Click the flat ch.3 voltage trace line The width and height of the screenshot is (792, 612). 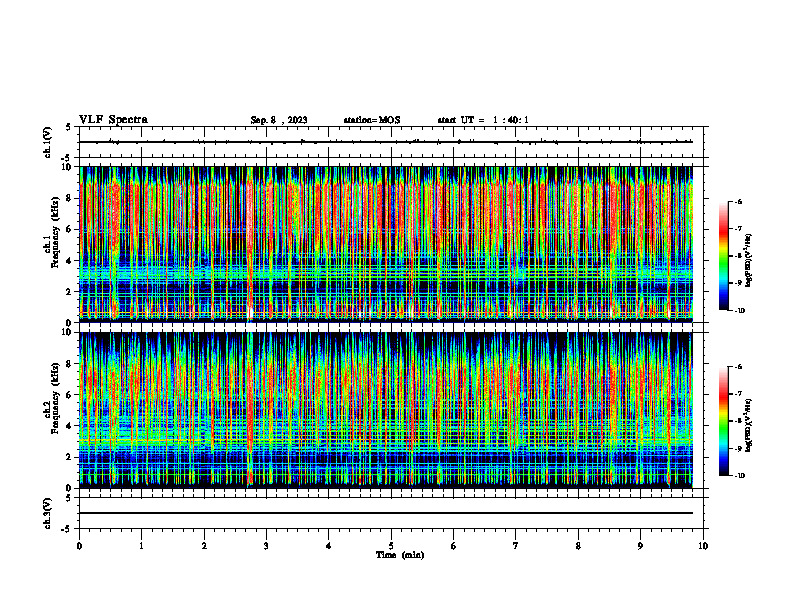[x=386, y=513]
